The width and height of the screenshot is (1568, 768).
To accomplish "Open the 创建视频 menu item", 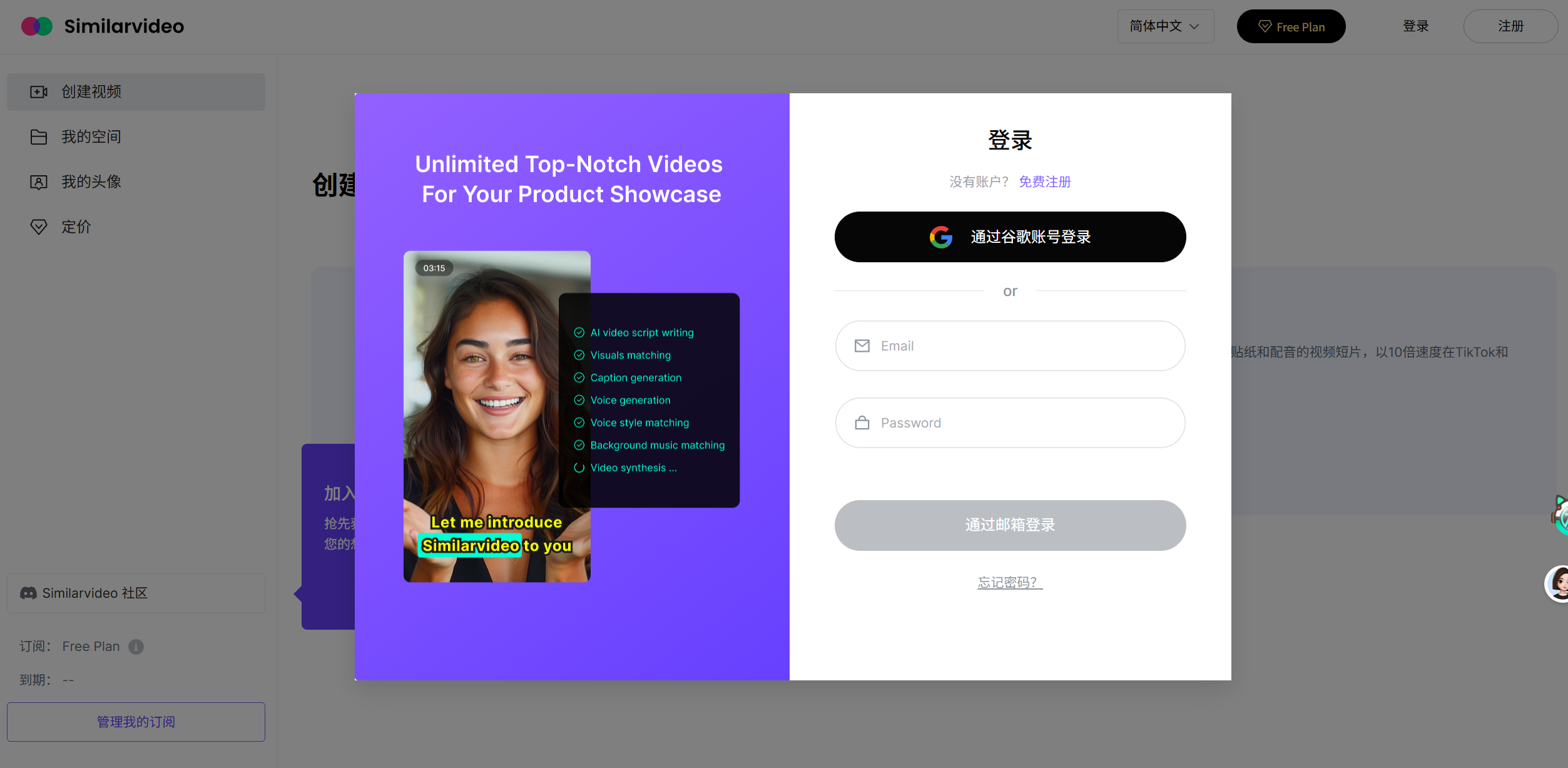I will (136, 92).
